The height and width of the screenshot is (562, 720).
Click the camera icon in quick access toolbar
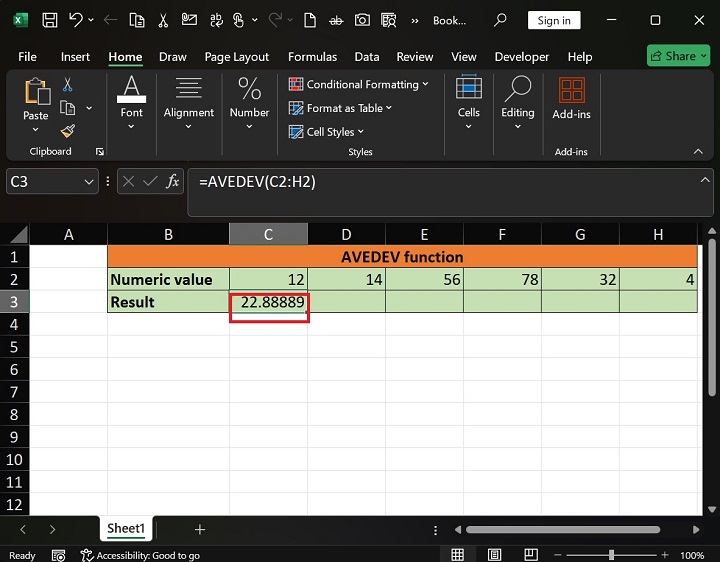(x=361, y=20)
